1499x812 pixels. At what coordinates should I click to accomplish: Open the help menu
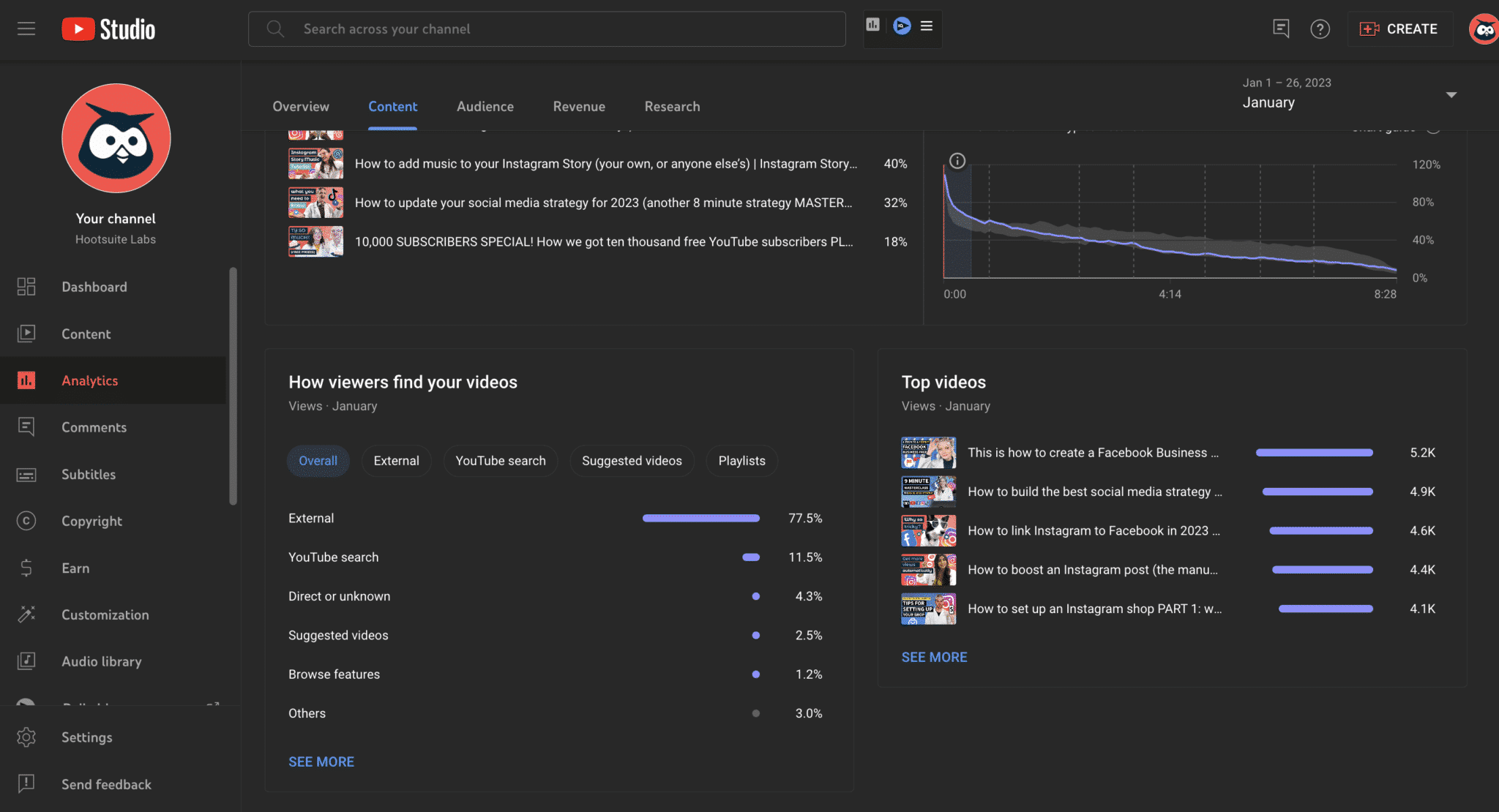pyautogui.click(x=1320, y=29)
